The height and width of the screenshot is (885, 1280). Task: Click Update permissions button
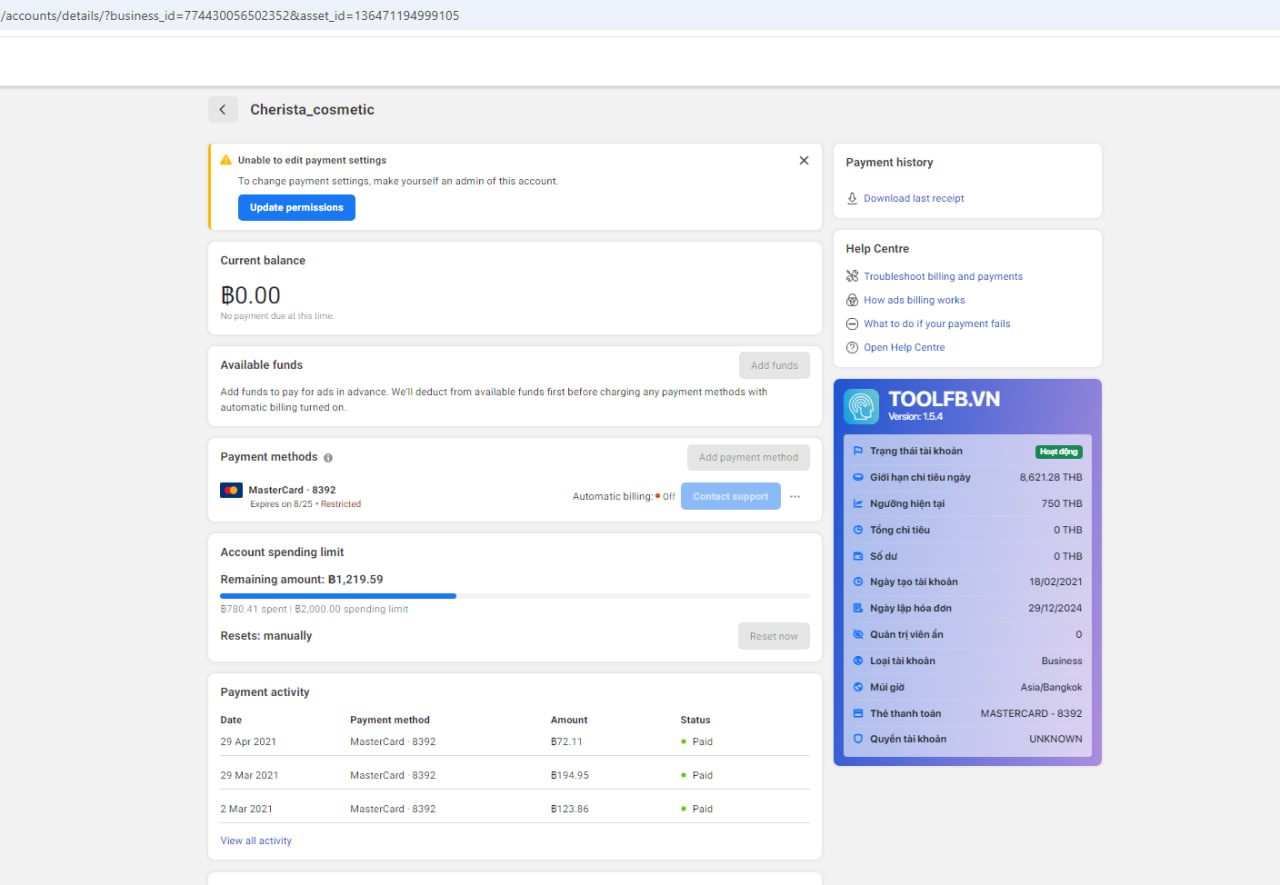click(296, 208)
